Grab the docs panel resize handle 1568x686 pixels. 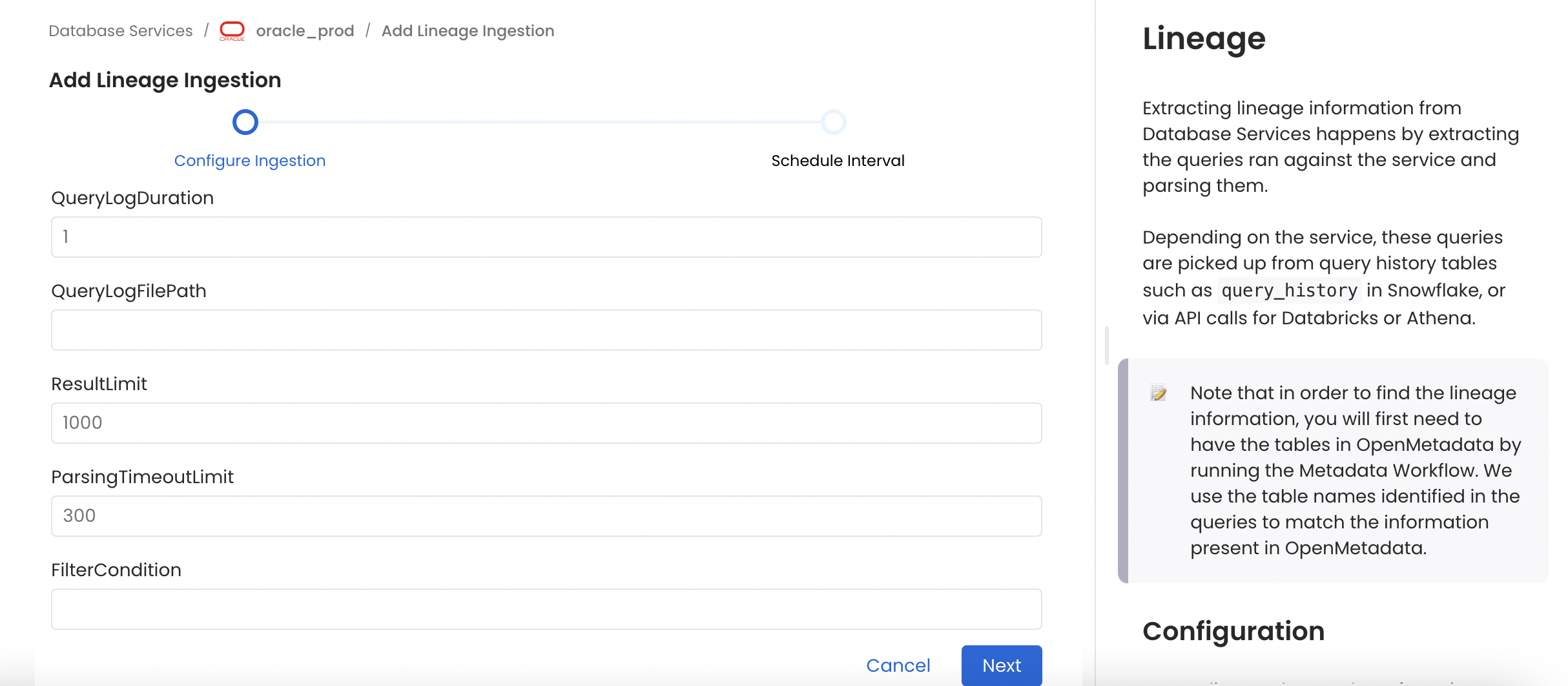click(1107, 345)
